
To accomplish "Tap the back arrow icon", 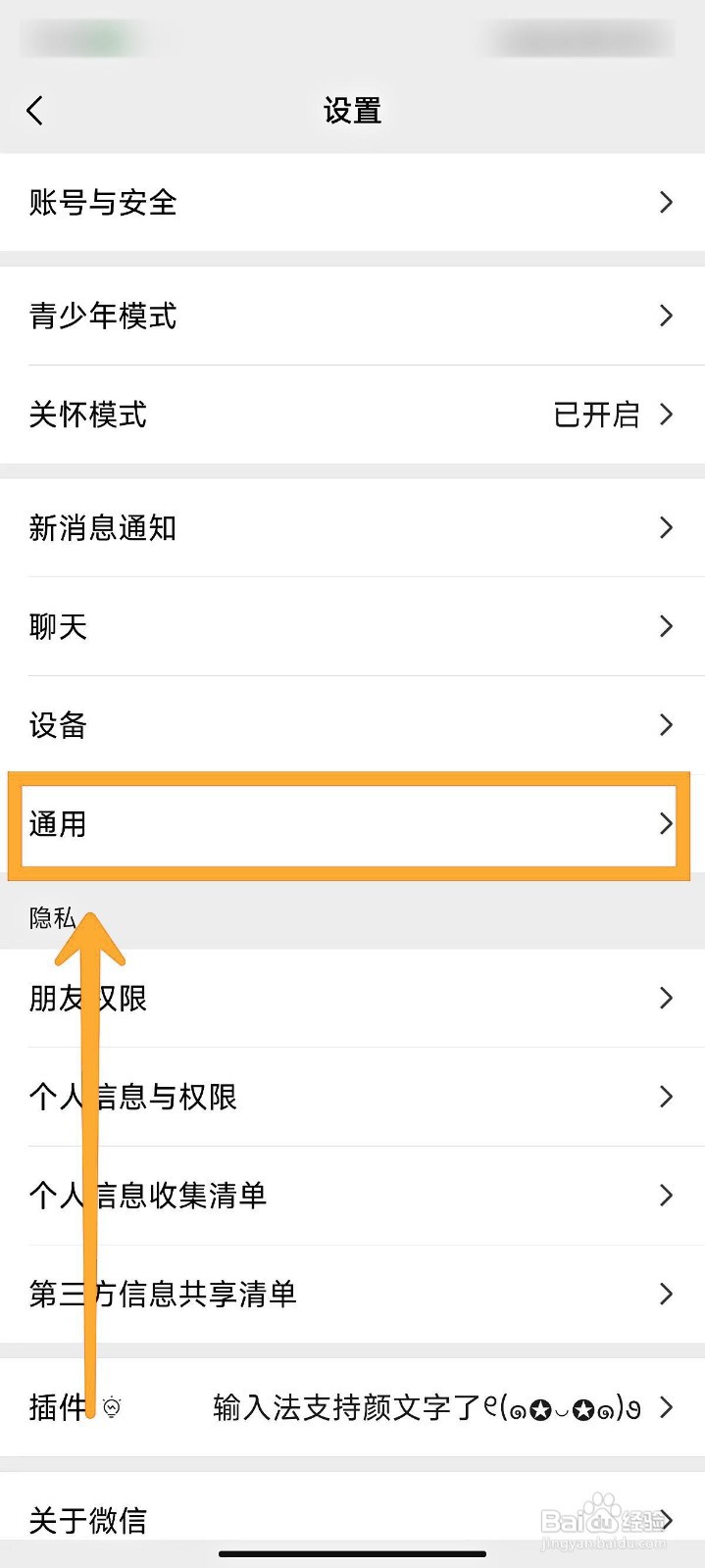I will pos(35,111).
